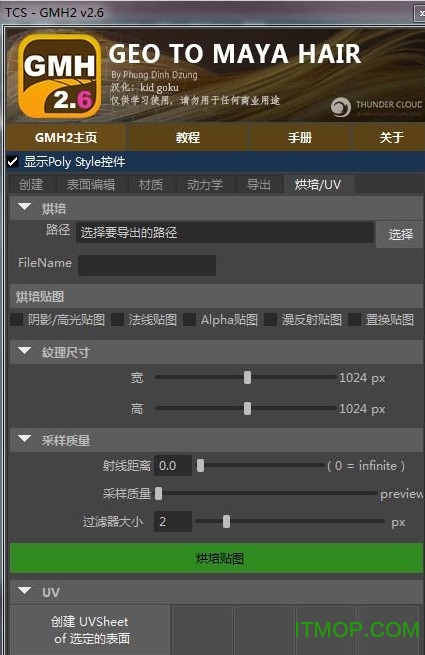The image size is (425, 655).
Task: Collapse the 采样质量 section
Action: click(25, 439)
